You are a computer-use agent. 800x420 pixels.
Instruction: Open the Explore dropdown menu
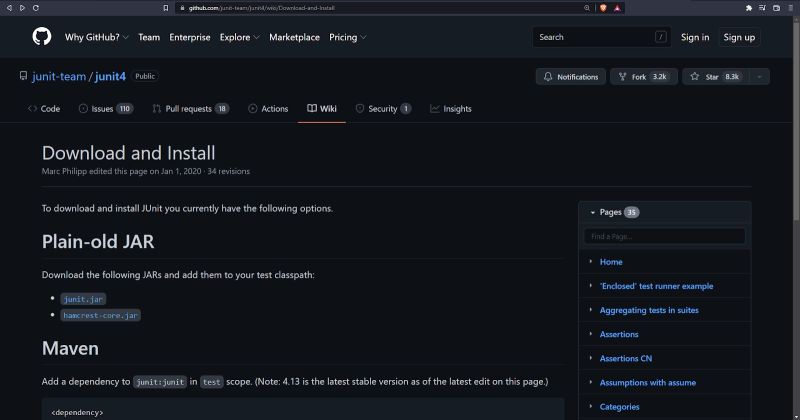point(240,37)
